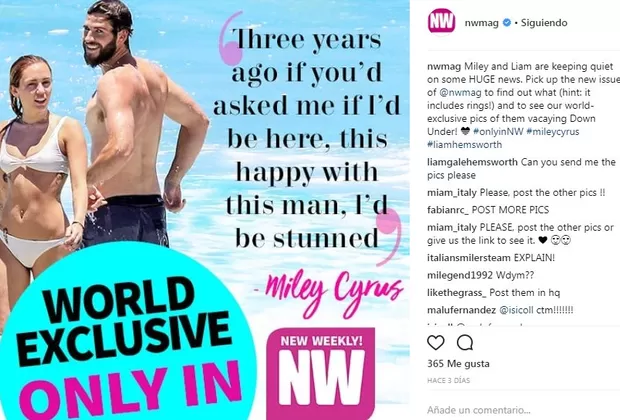Open comments with the speech bubble icon
The height and width of the screenshot is (420, 620).
coord(465,342)
